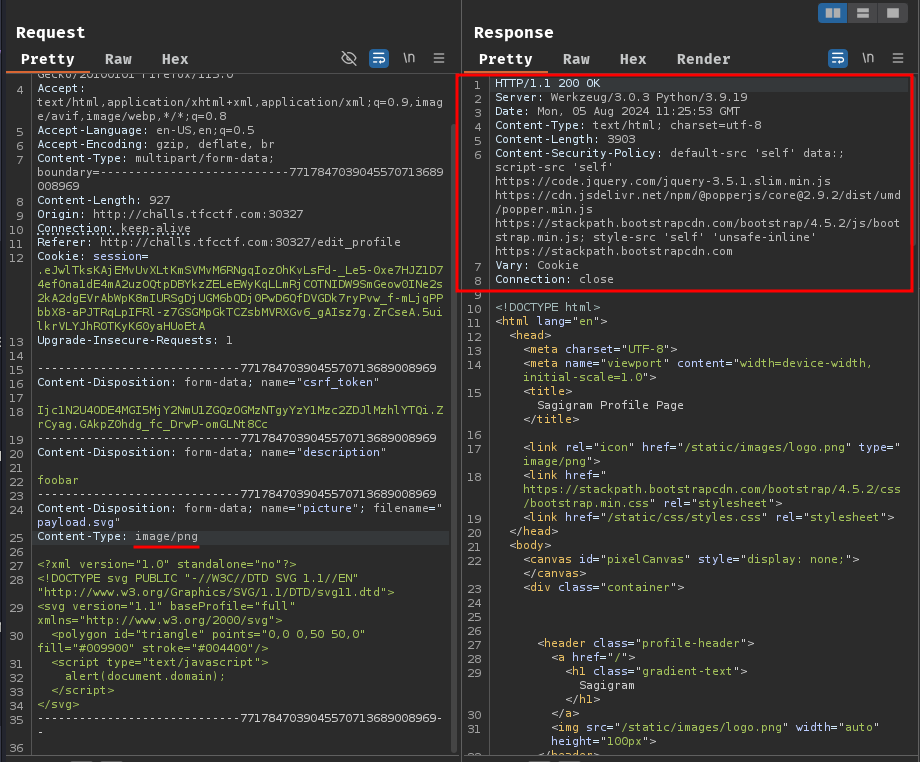Viewport: 920px width, 762px height.
Task: Select combined single-pane layout icon
Action: 893,13
